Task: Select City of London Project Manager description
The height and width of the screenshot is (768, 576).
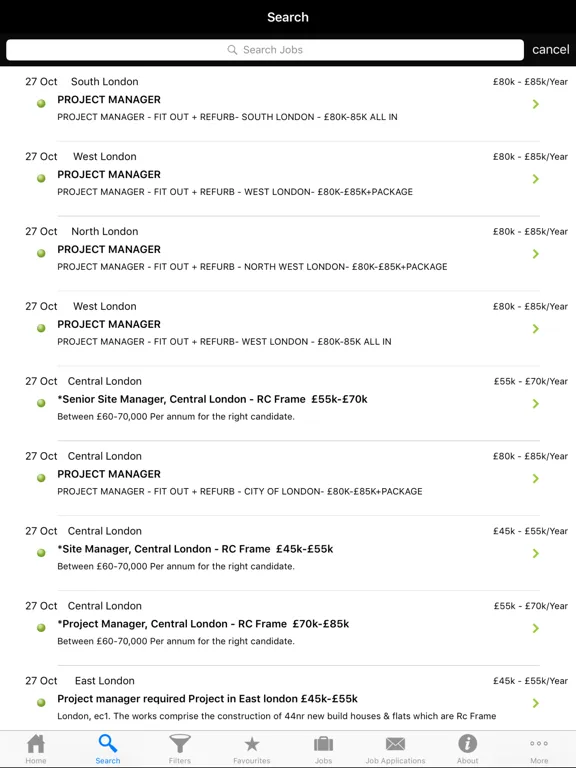Action: (x=240, y=491)
